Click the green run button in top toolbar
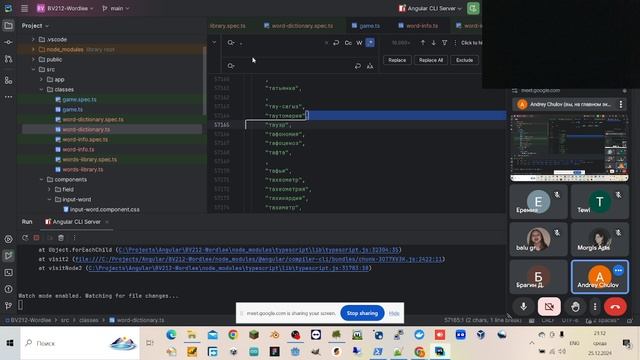The width and height of the screenshot is (640, 360). pos(473,8)
